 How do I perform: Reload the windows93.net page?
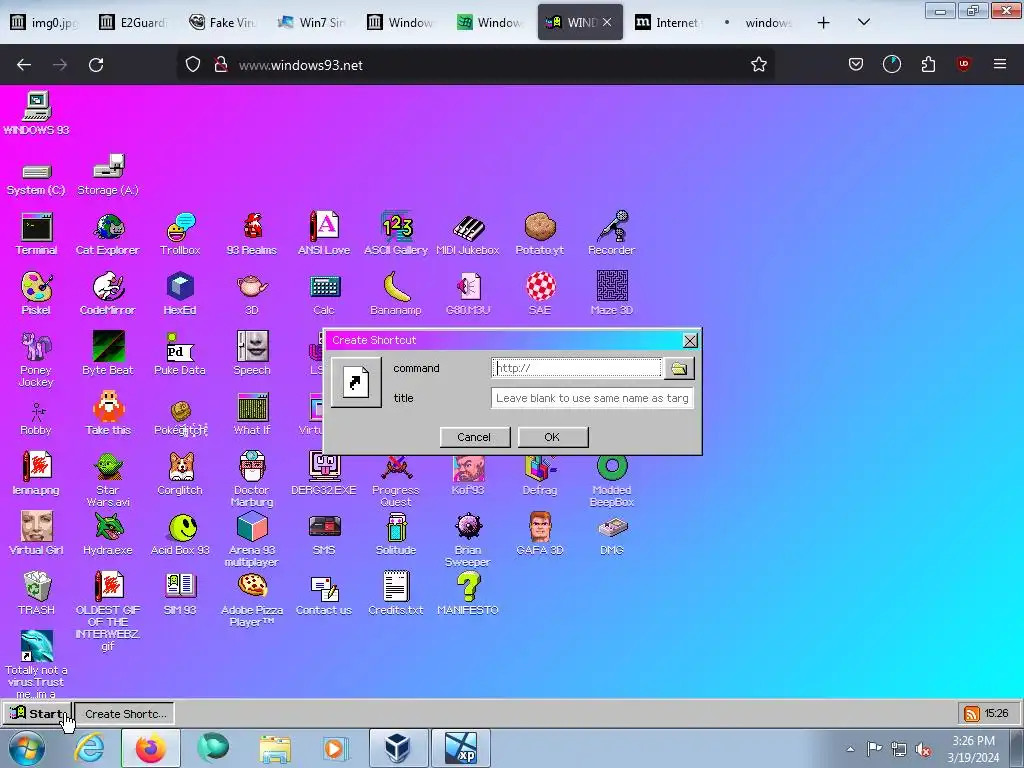coord(96,65)
